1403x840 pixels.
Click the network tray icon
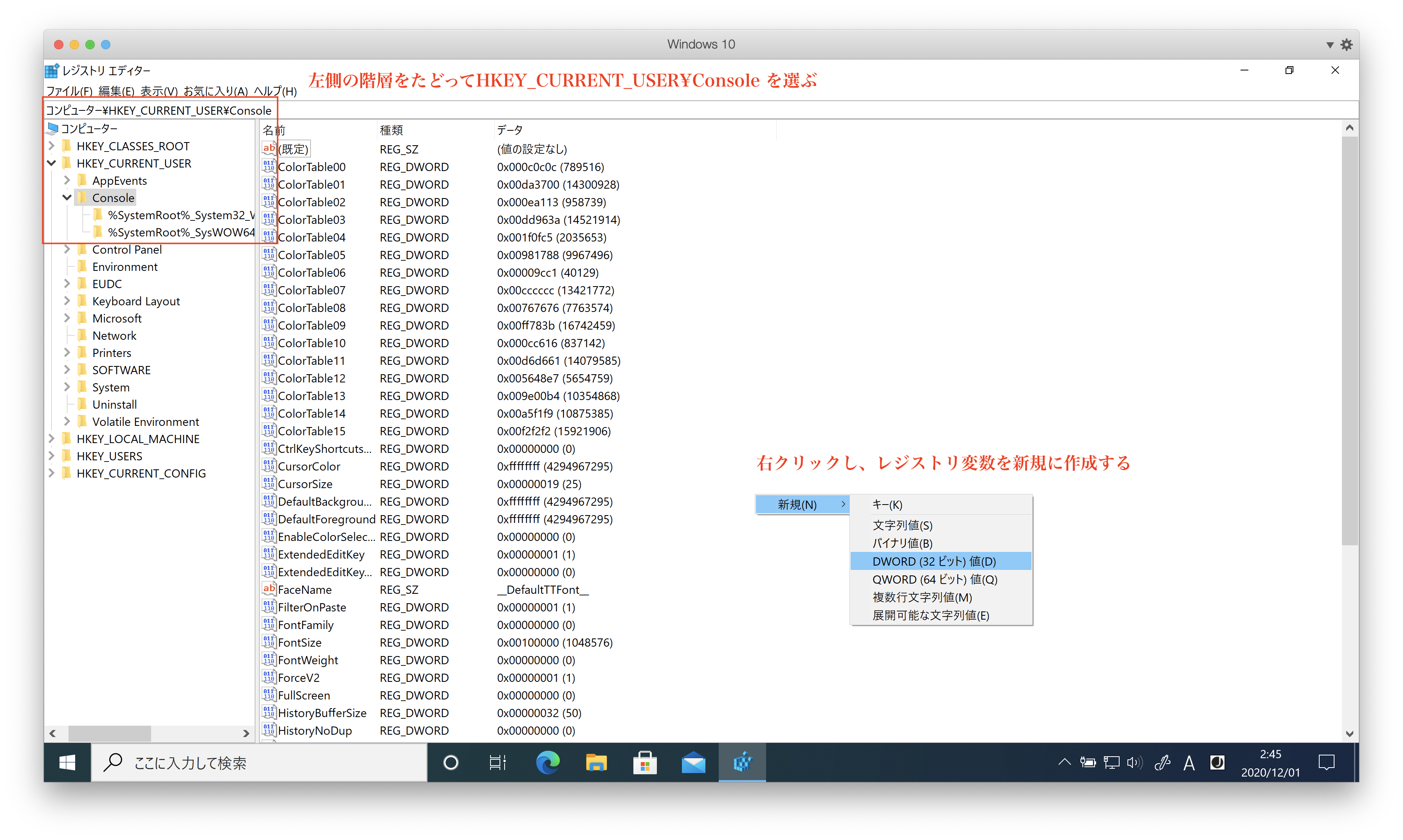click(x=1111, y=763)
